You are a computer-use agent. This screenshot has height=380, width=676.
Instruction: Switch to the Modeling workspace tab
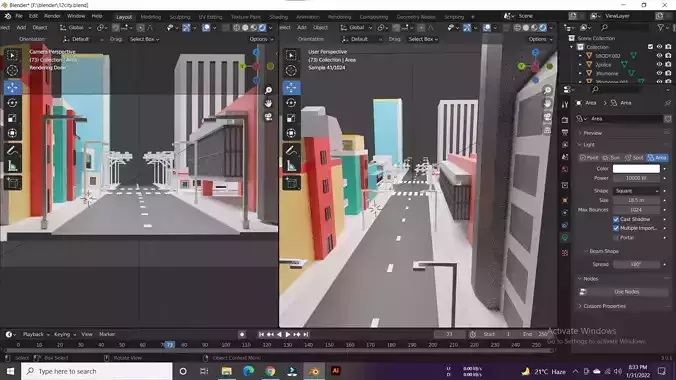[x=150, y=17]
